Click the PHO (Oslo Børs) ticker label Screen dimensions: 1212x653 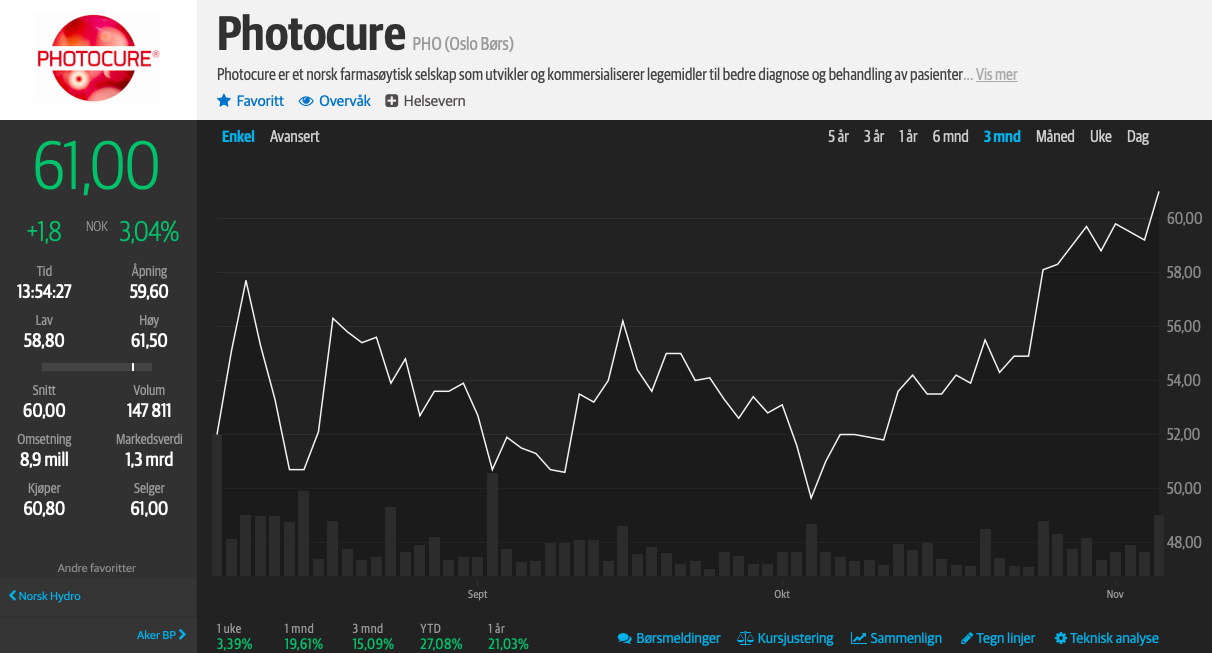[463, 44]
